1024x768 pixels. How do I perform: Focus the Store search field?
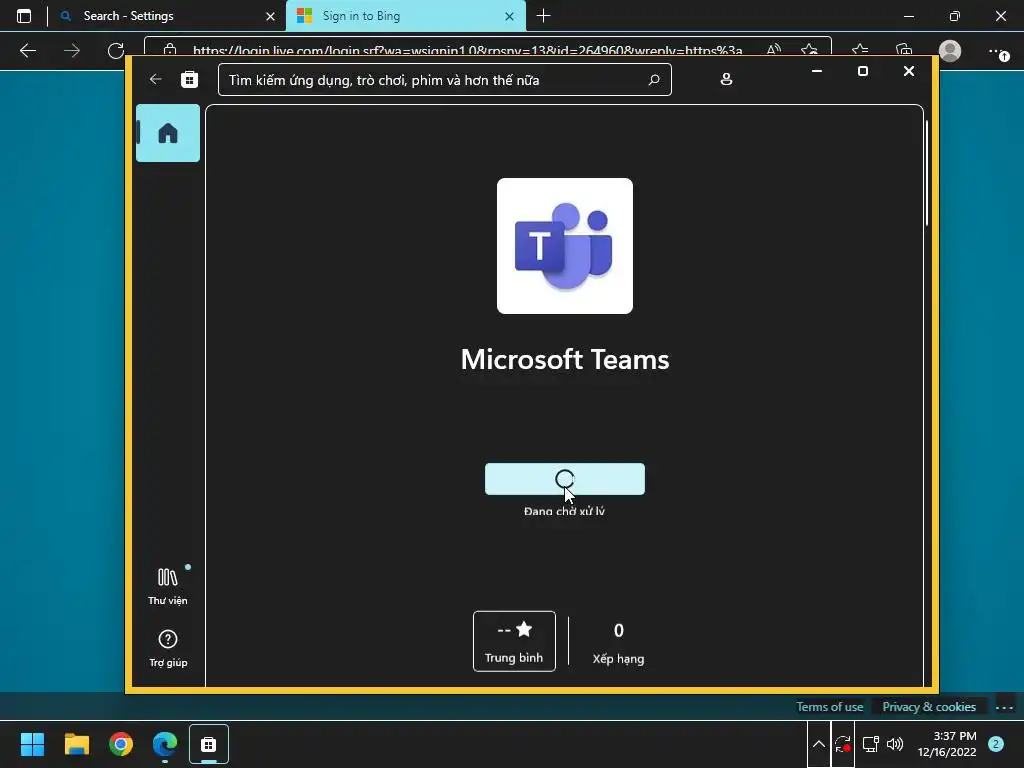click(445, 80)
